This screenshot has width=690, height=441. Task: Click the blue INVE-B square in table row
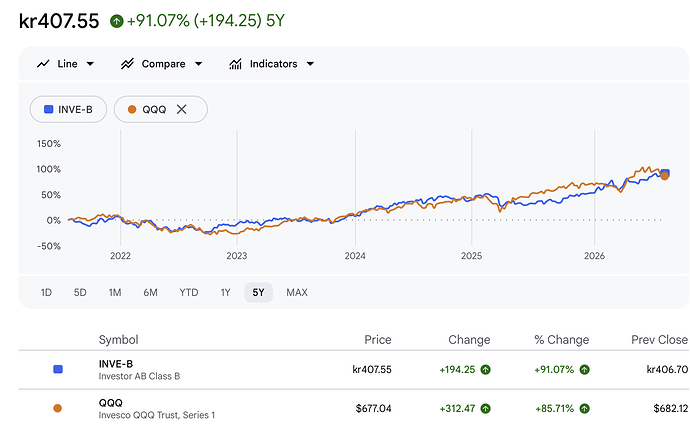58,369
